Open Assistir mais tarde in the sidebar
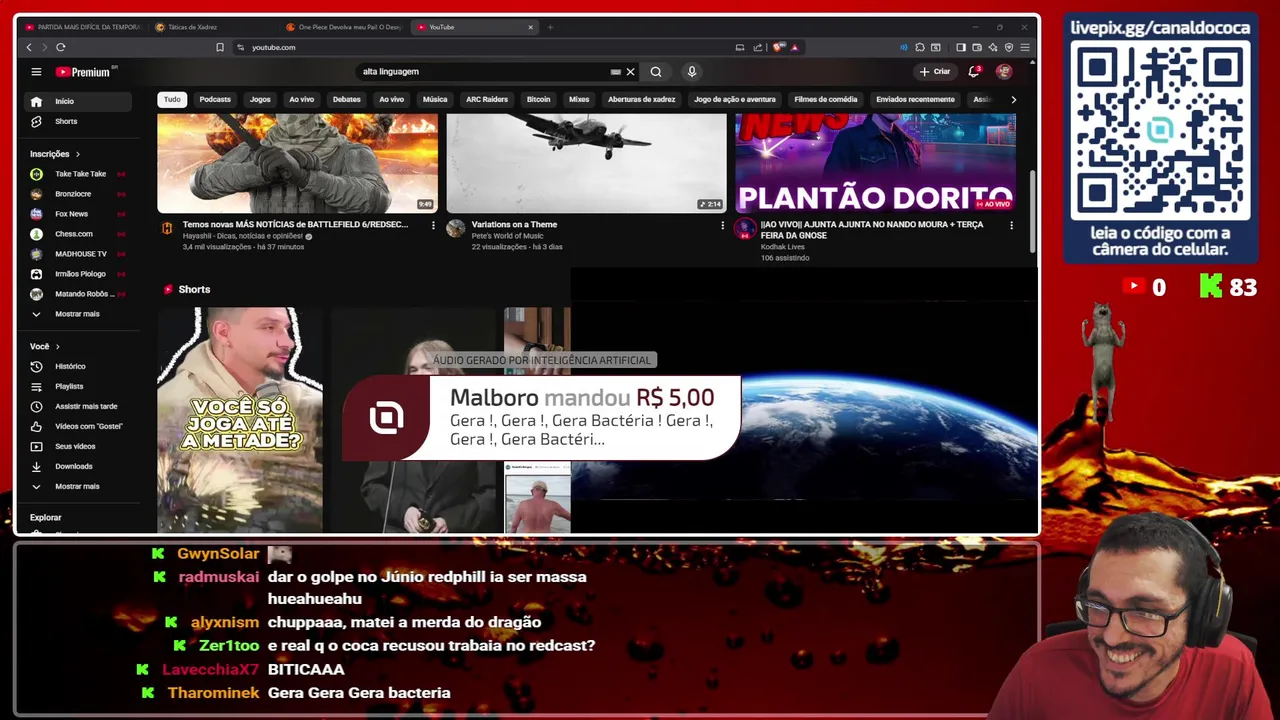1280x720 pixels. pyautogui.click(x=77, y=406)
